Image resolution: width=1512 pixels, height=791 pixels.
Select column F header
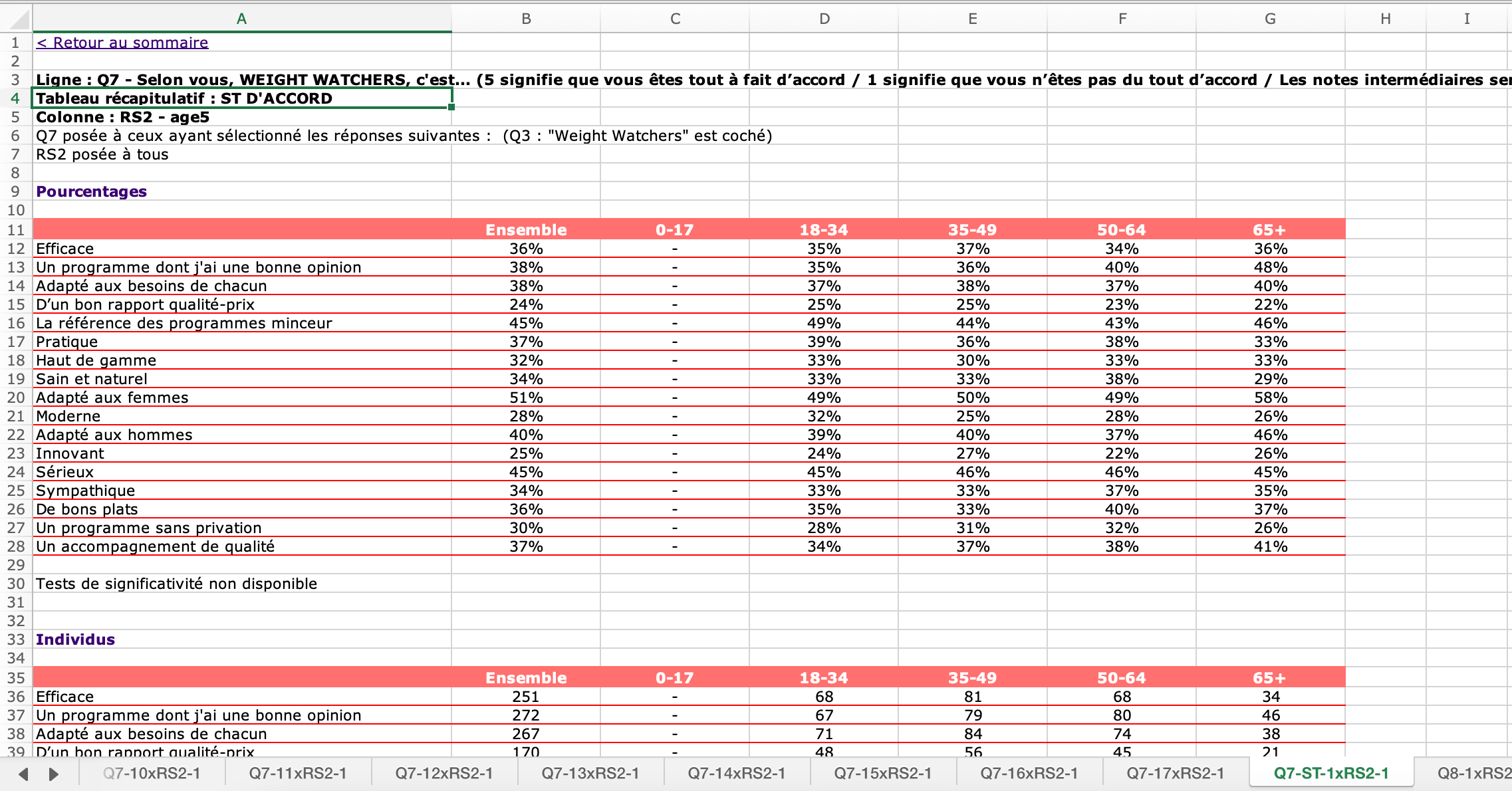pos(1122,19)
